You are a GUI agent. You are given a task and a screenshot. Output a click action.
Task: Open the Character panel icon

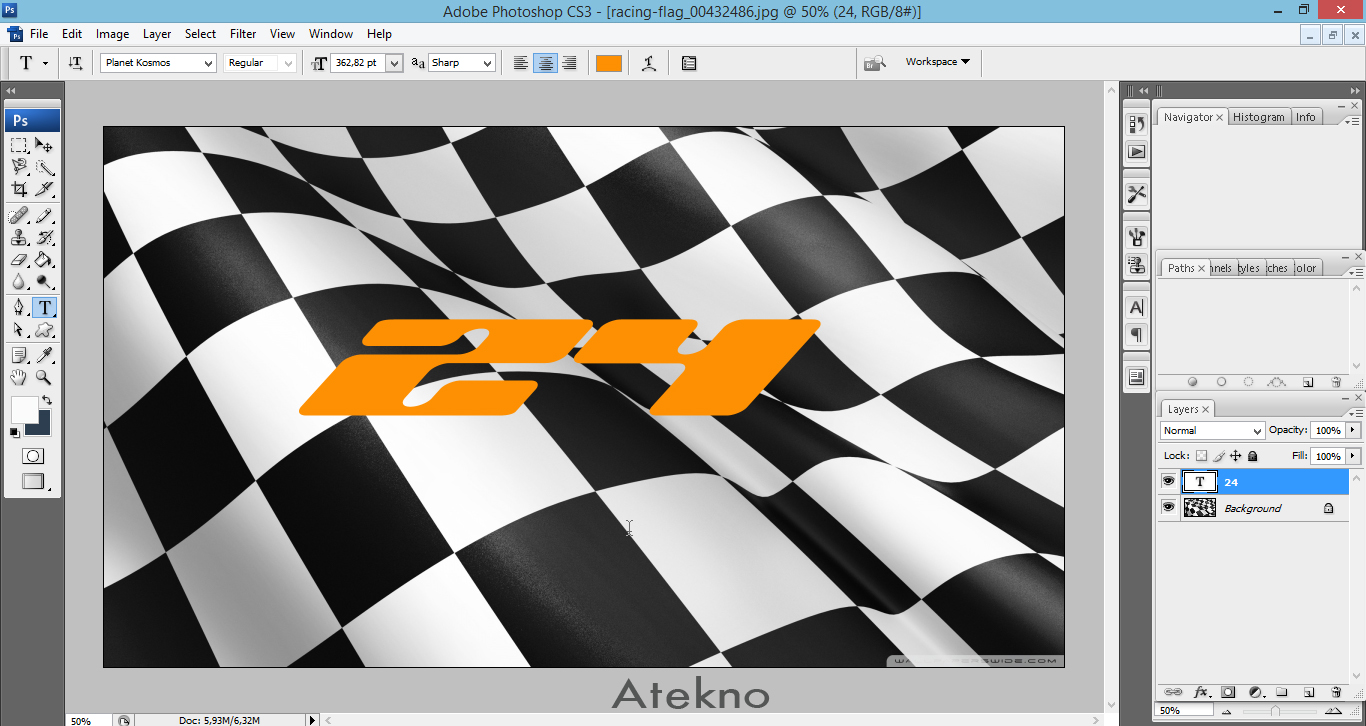[x=1136, y=307]
